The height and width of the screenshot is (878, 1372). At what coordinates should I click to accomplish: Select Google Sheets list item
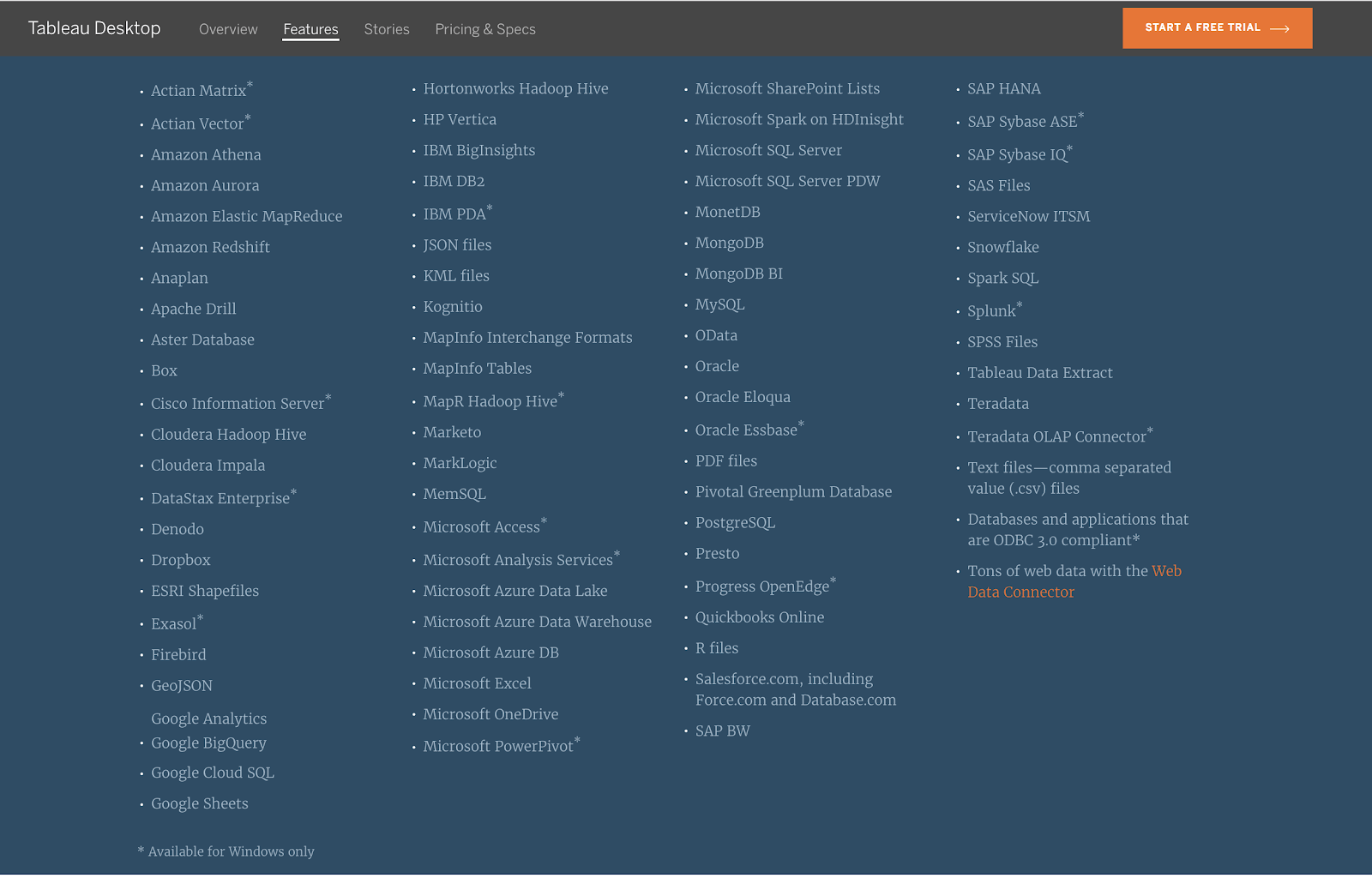[200, 803]
